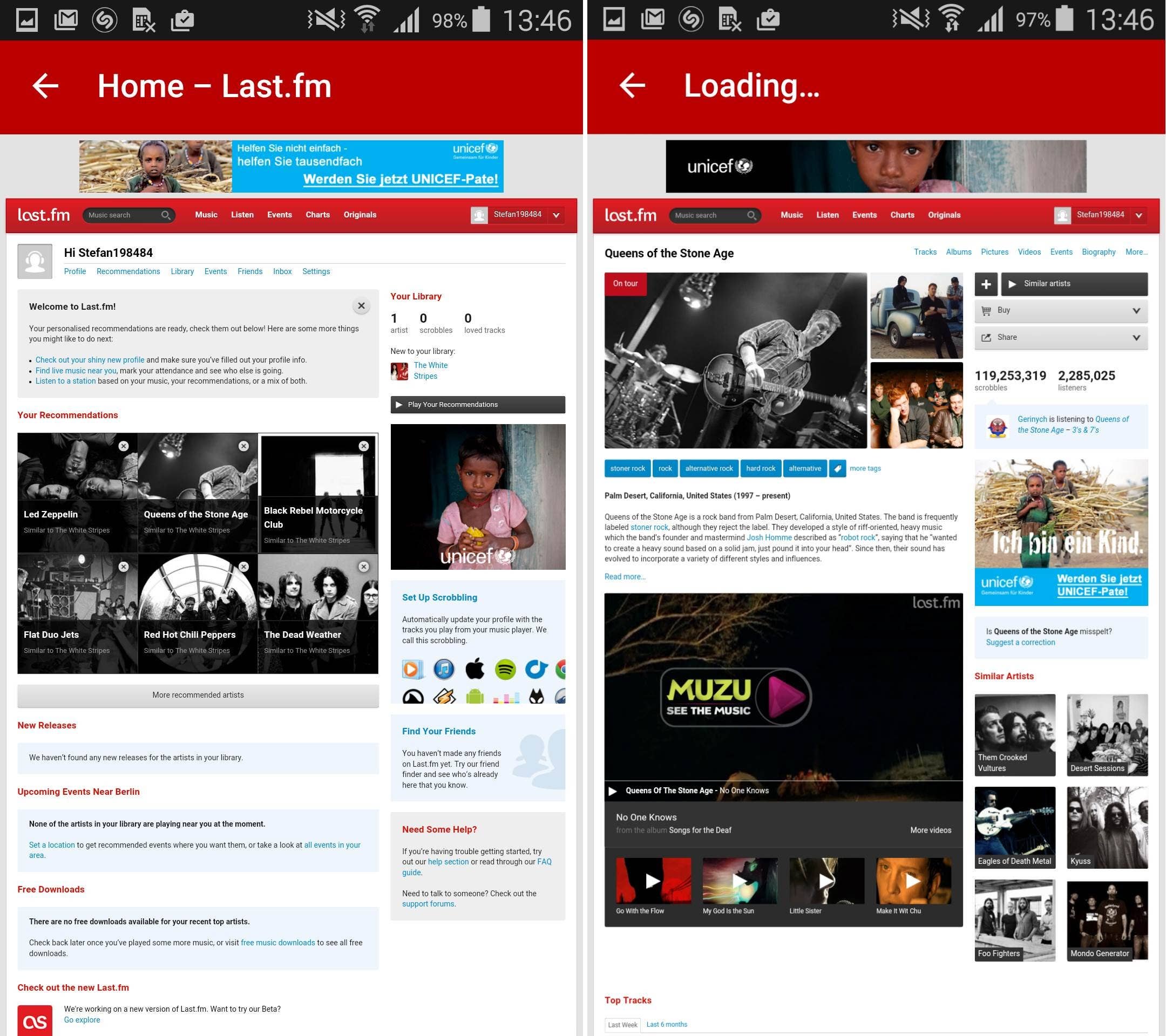Click the Winamp lightning scrobbler icon
The height and width of the screenshot is (1036, 1166).
(444, 697)
